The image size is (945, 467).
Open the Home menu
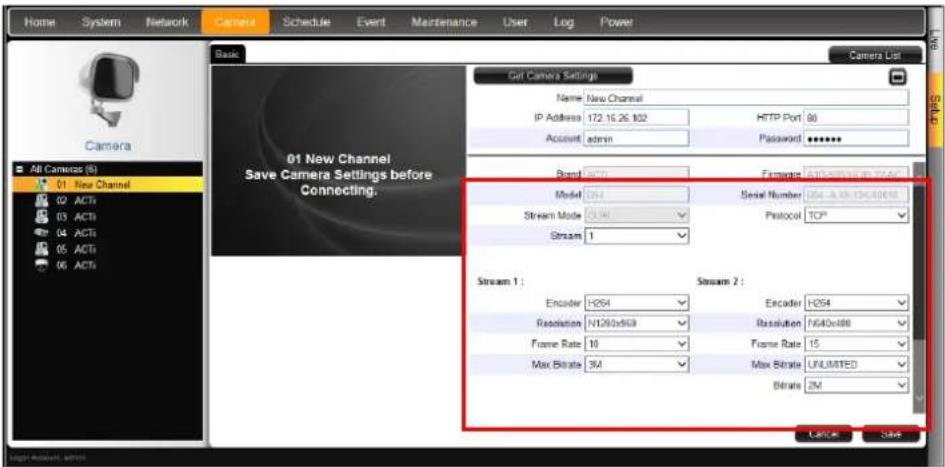[x=40, y=22]
